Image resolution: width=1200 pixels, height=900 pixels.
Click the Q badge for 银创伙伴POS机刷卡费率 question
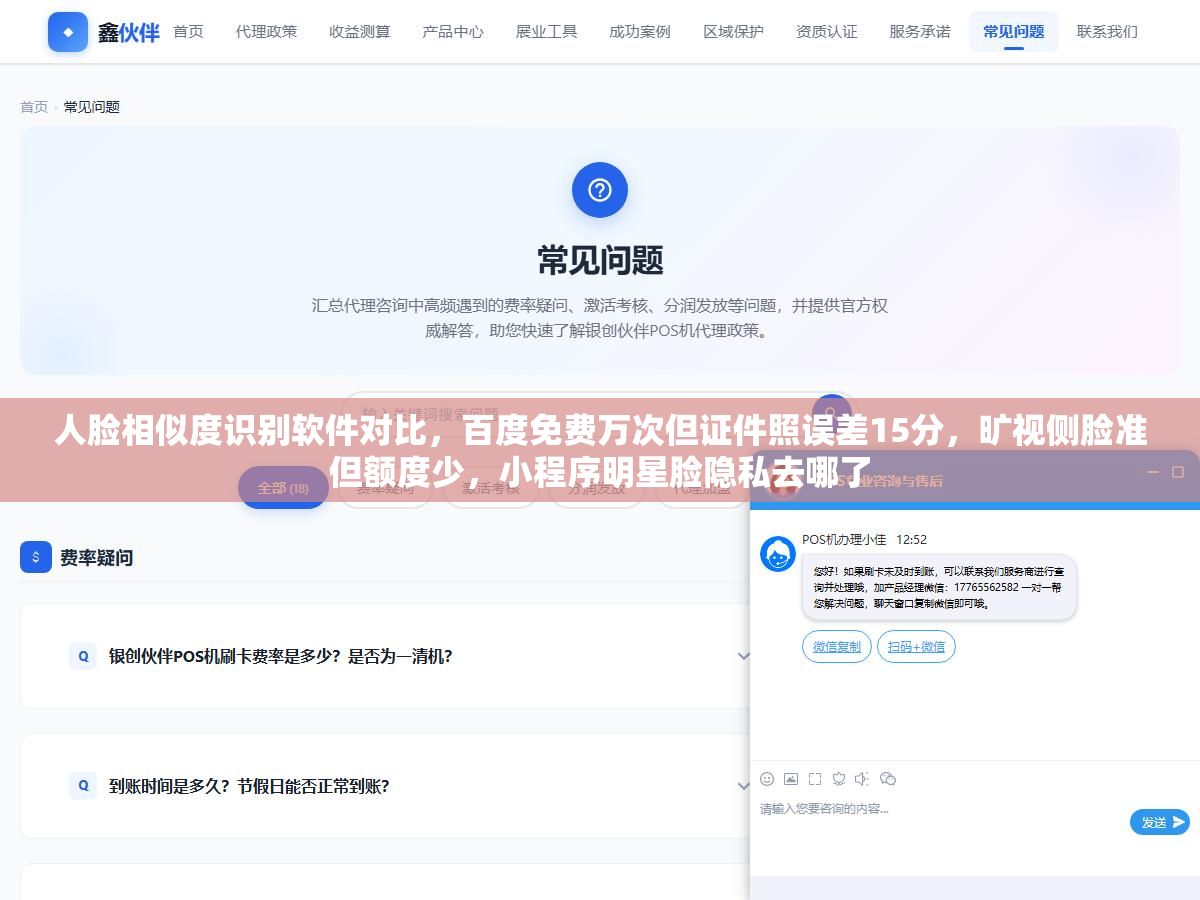pyautogui.click(x=83, y=656)
